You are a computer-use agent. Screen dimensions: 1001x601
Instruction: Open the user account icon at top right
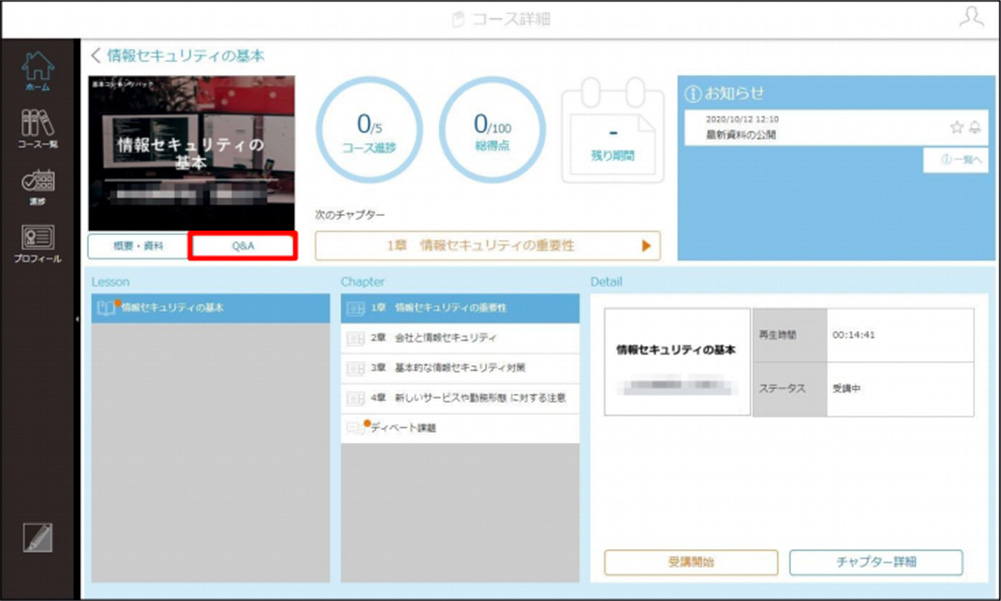(971, 17)
